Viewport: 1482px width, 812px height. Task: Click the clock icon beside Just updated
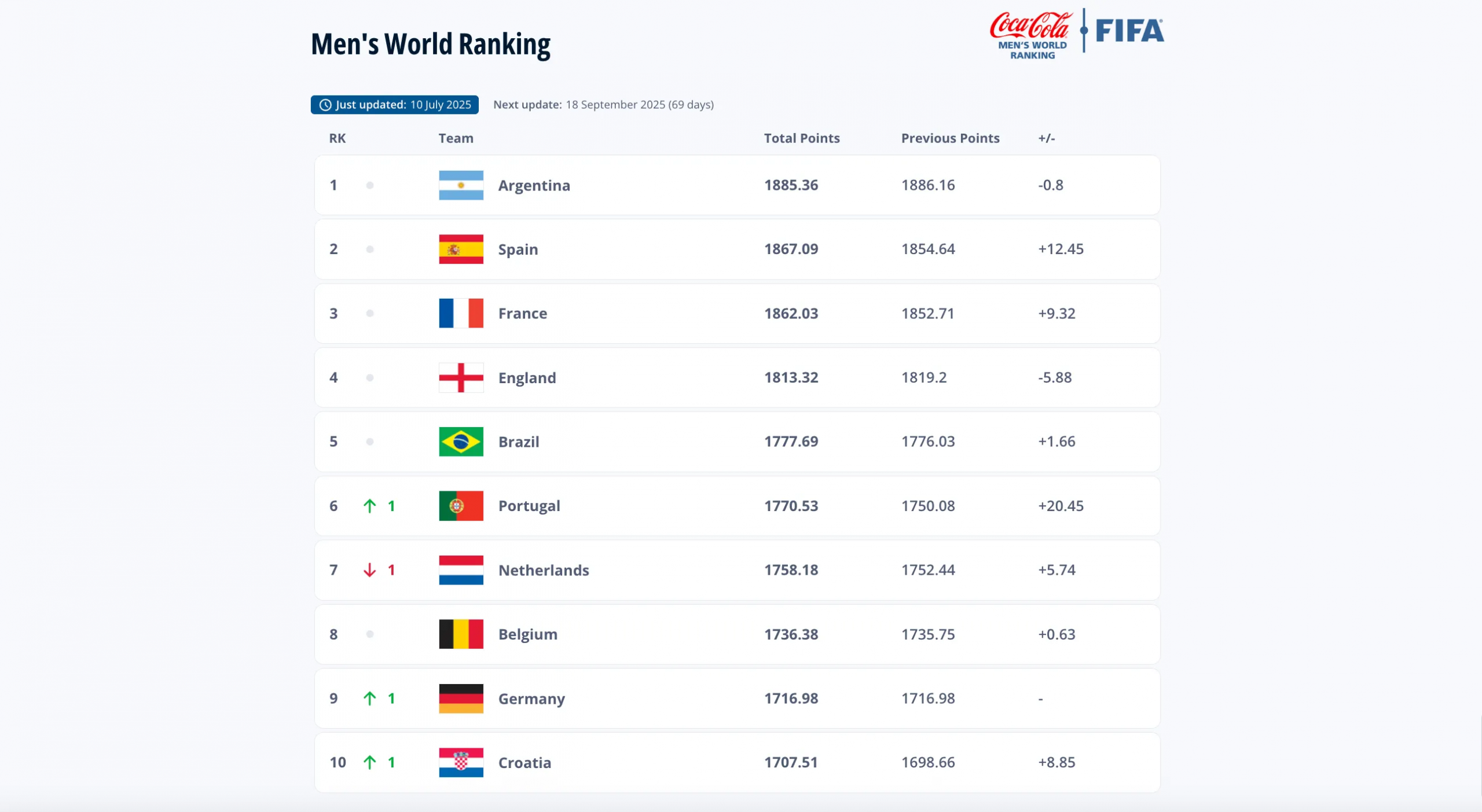click(325, 105)
